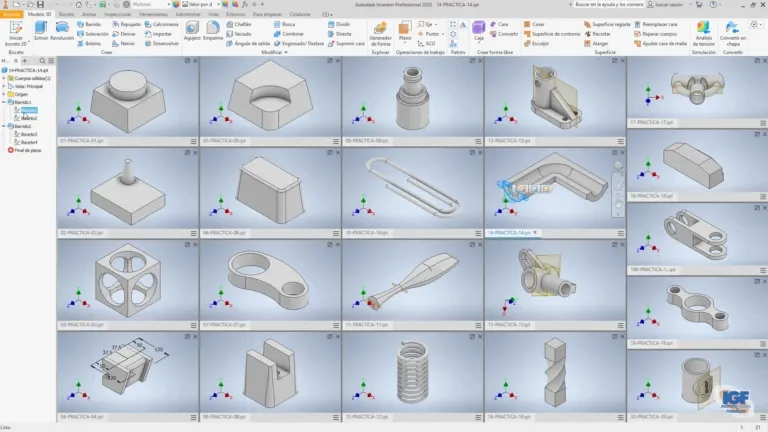Screen dimensions: 768x432
Task: Open the Generador de forma tool
Action: point(380,33)
